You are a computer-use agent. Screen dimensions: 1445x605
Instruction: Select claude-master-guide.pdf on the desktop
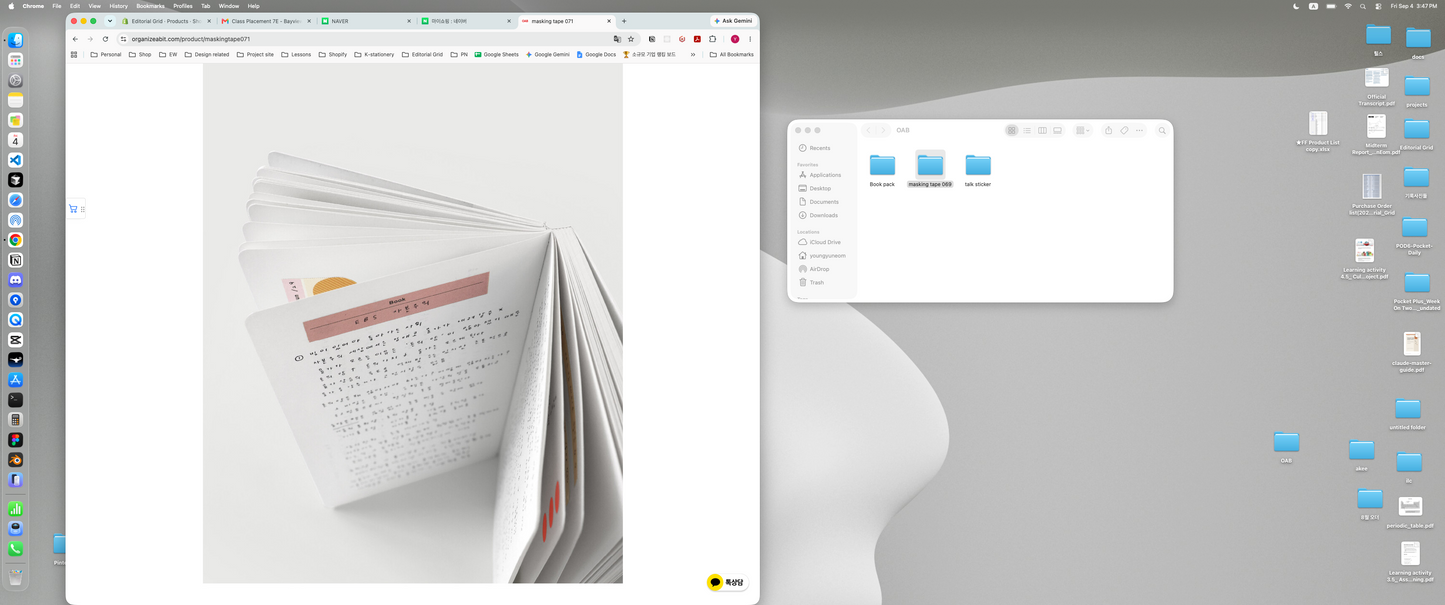click(1412, 352)
